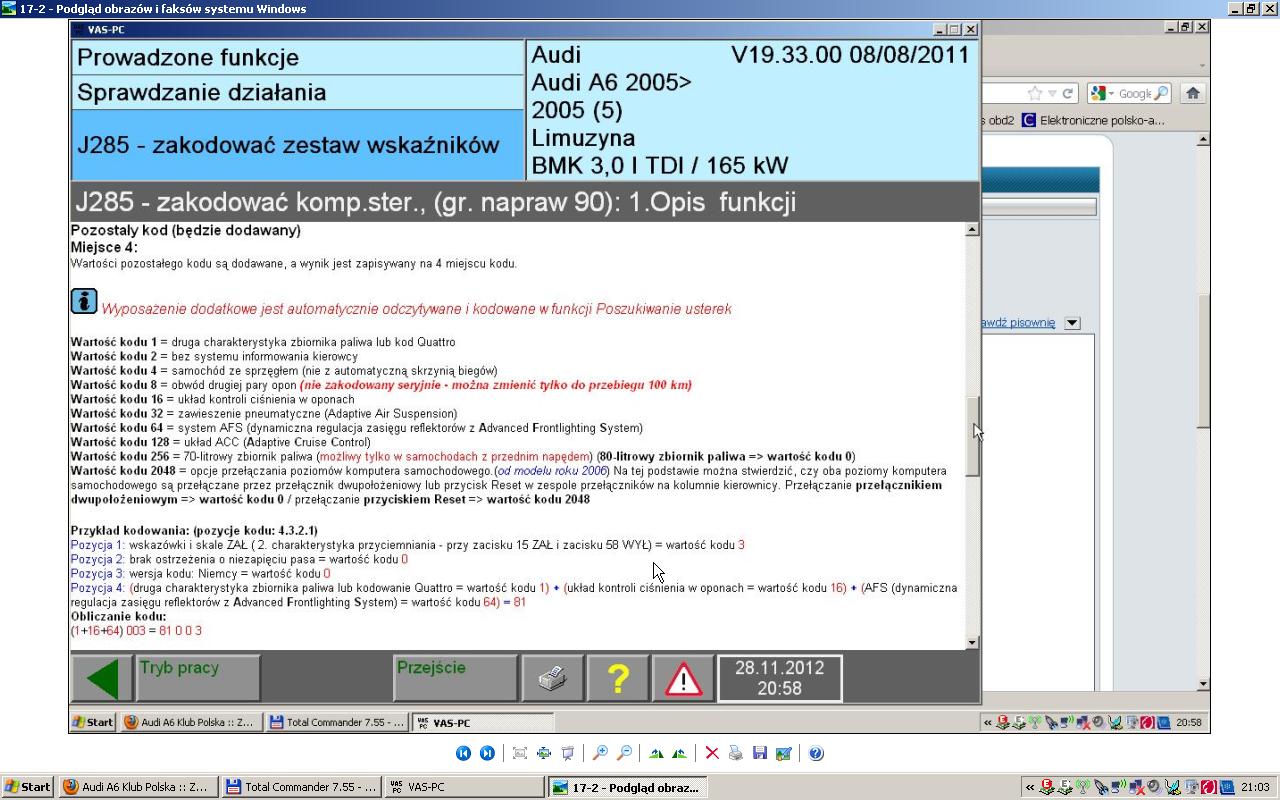Screen dimensions: 1280x800
Task: Switch to Audi A6 Klub Polska on the outer taskbar
Action: (136, 787)
